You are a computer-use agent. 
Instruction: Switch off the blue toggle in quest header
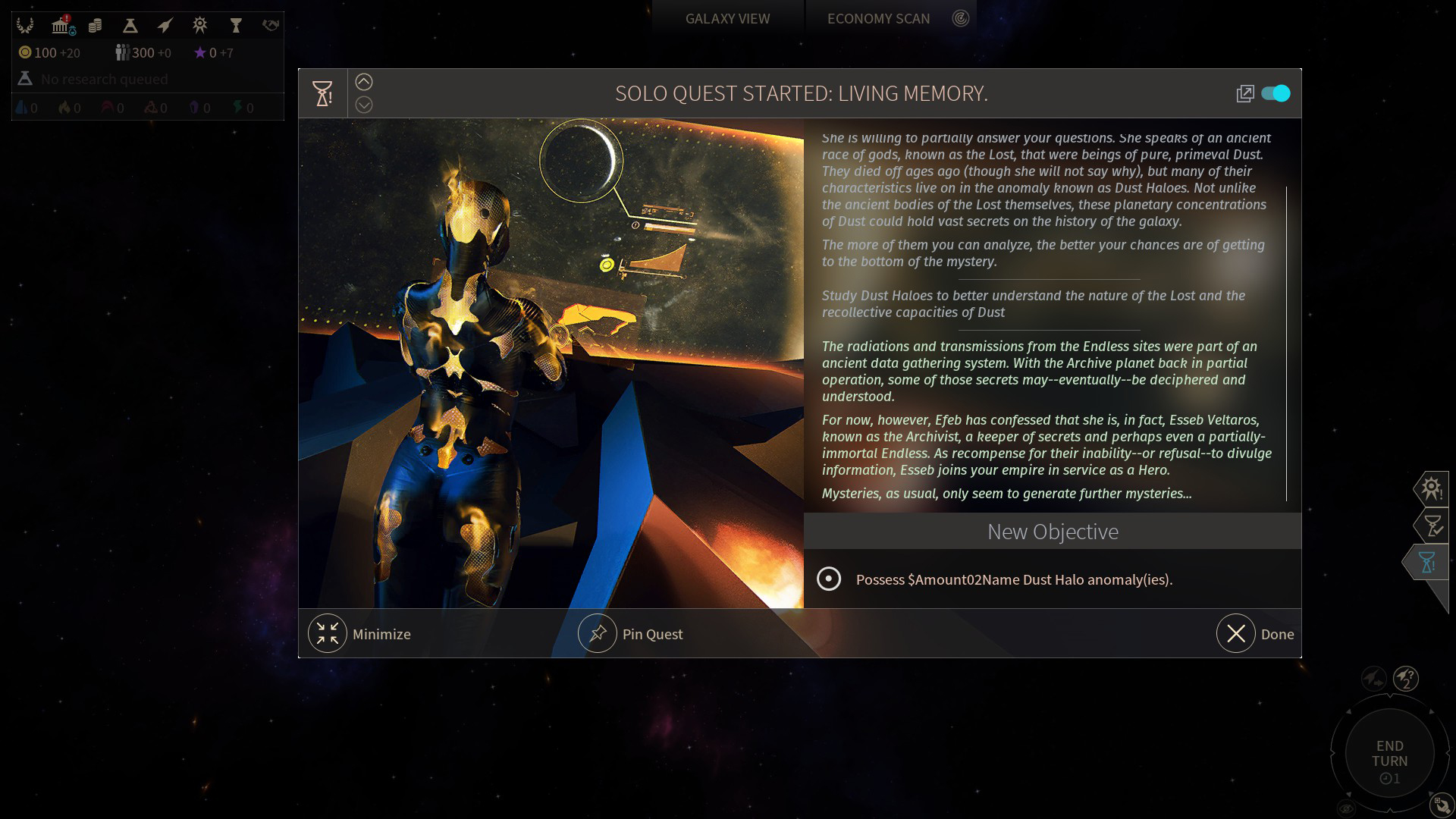(1275, 93)
